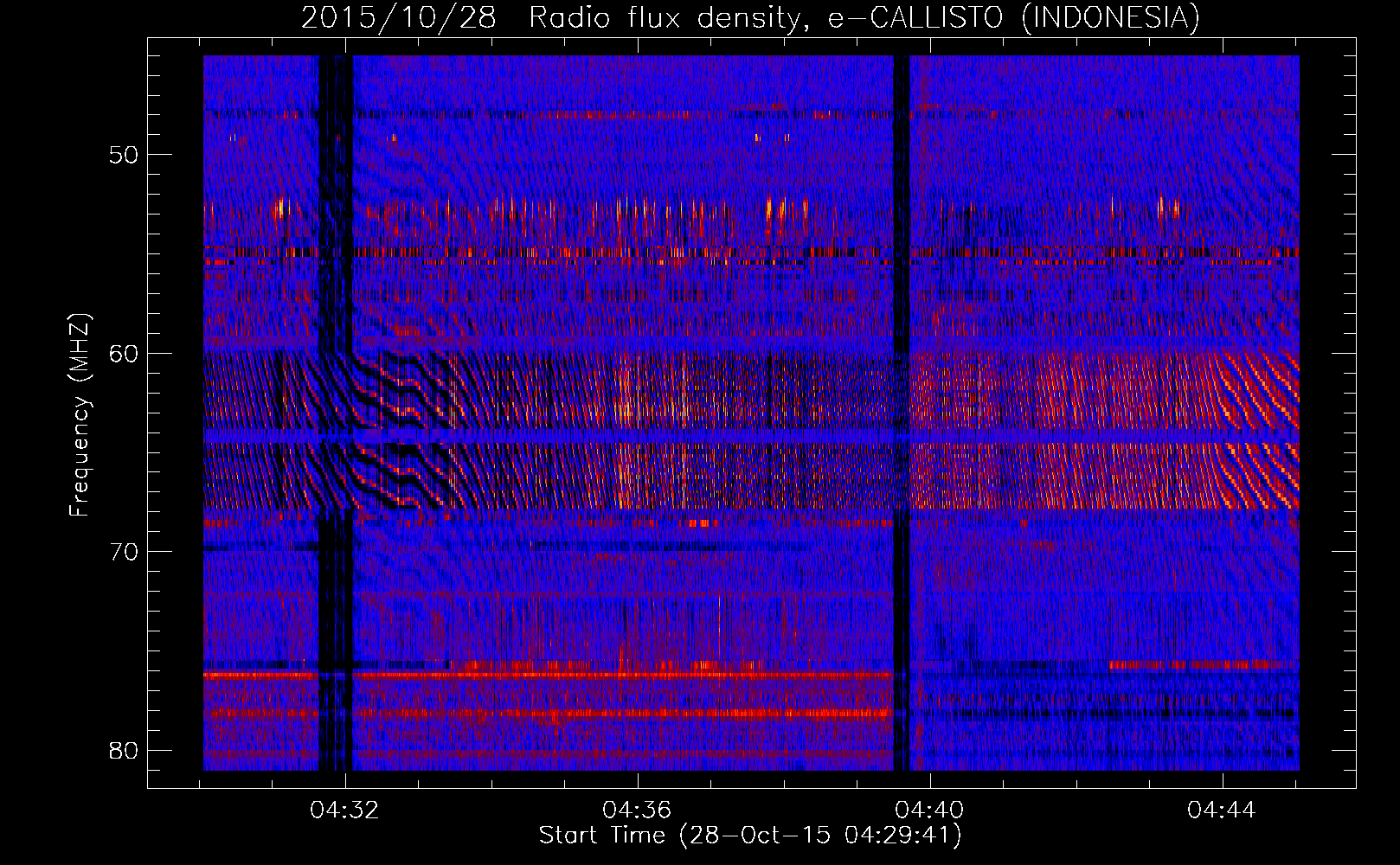
Task: Click the 50 MHz y-axis tick label
Action: [x=125, y=155]
